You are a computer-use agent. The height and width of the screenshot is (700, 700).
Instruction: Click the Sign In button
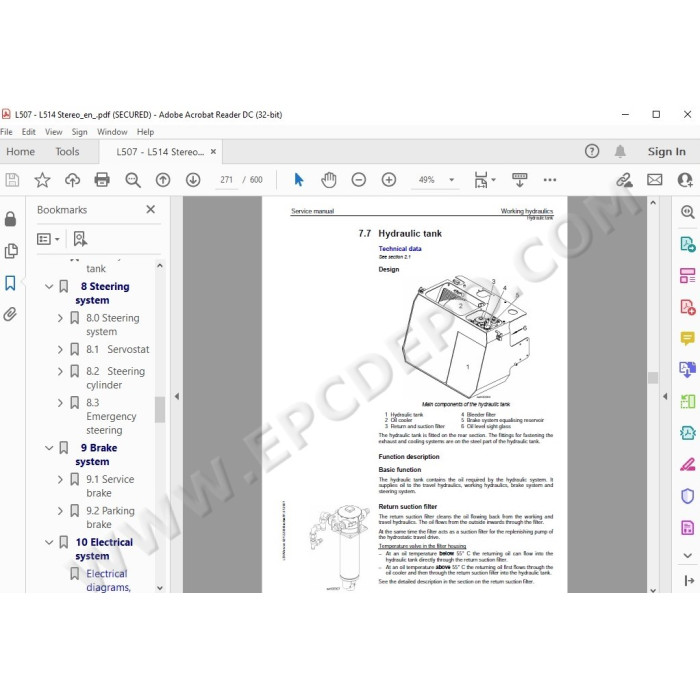667,152
